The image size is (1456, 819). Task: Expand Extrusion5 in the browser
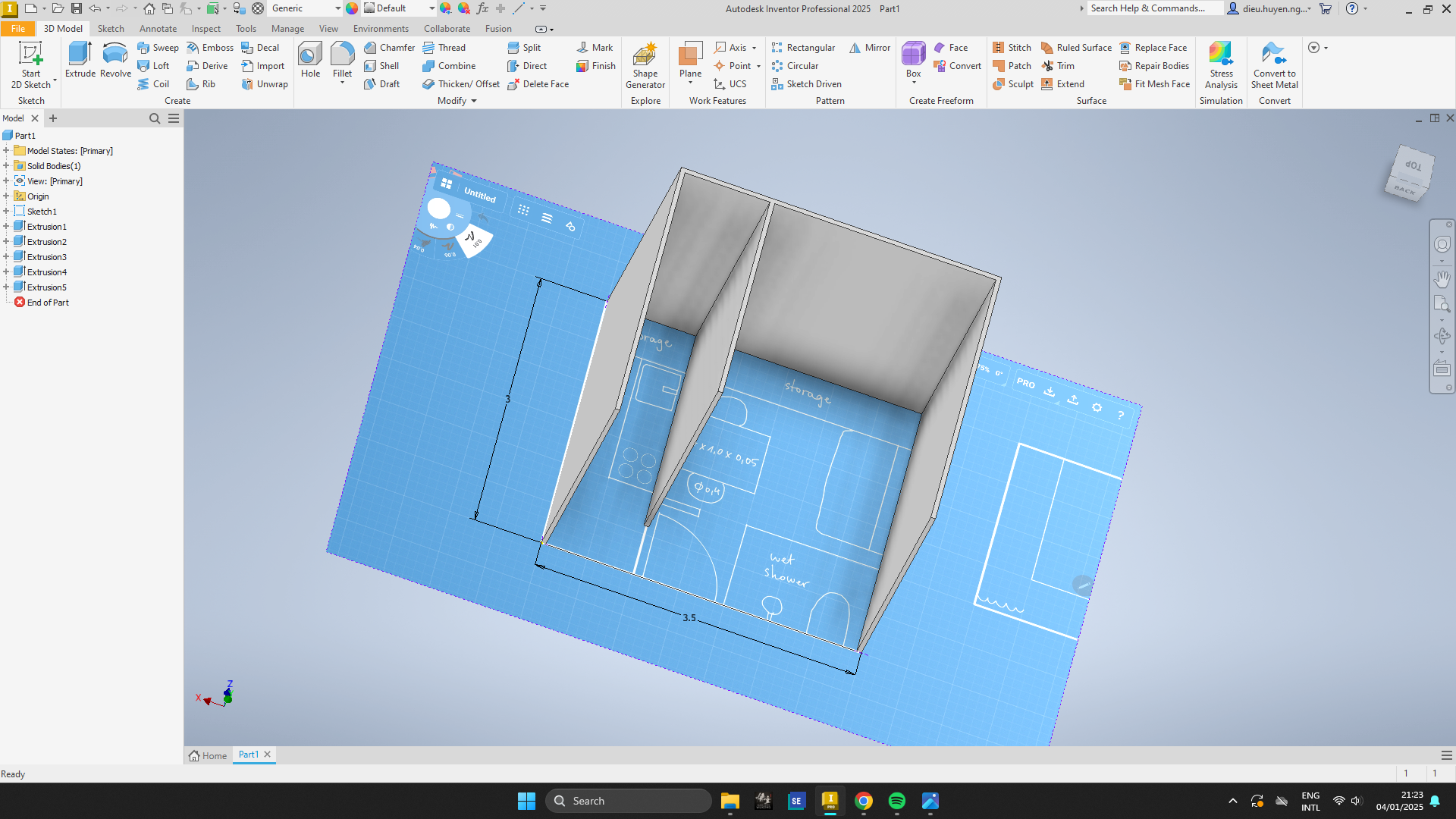click(6, 287)
